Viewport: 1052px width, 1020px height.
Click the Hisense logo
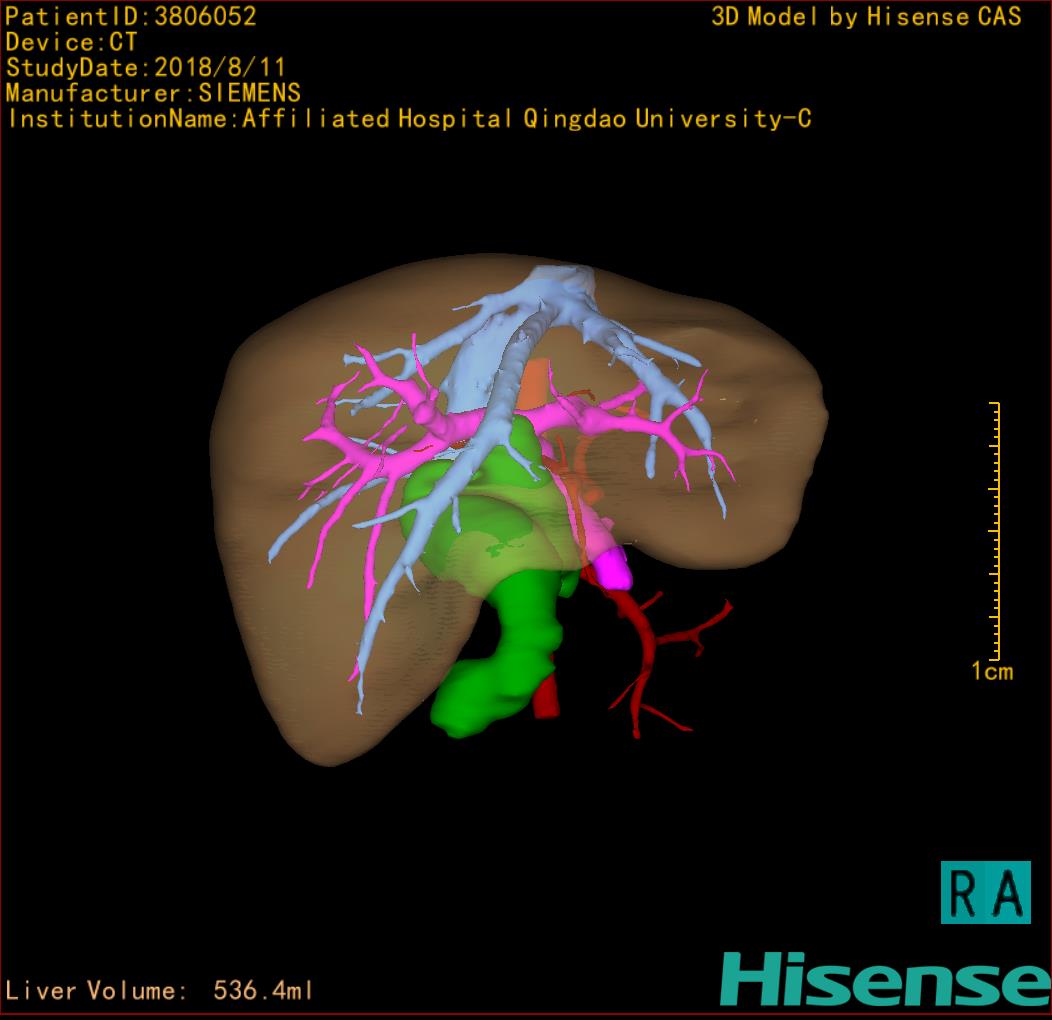pos(886,979)
